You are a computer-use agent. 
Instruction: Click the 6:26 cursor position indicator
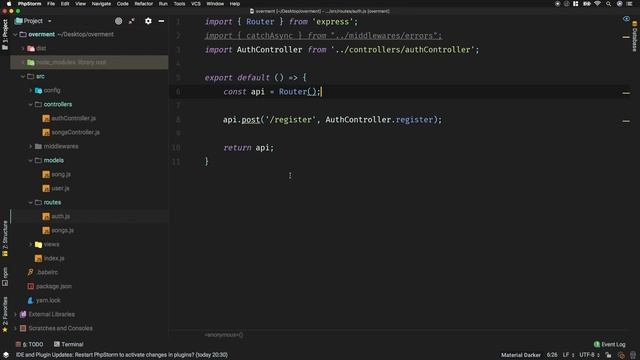tap(552, 355)
